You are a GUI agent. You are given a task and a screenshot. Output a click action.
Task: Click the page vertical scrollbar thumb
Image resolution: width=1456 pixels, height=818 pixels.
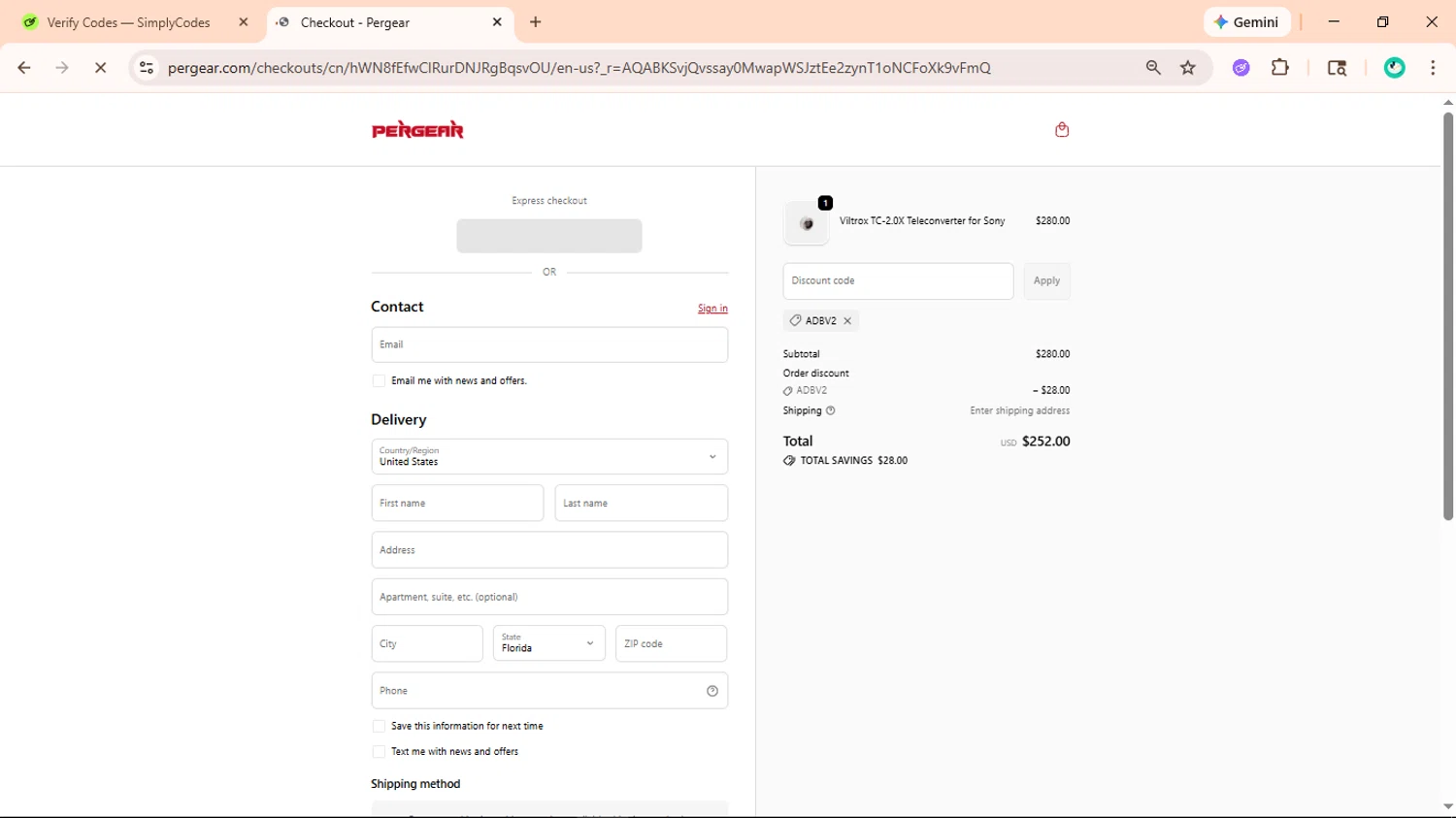coord(1447,316)
